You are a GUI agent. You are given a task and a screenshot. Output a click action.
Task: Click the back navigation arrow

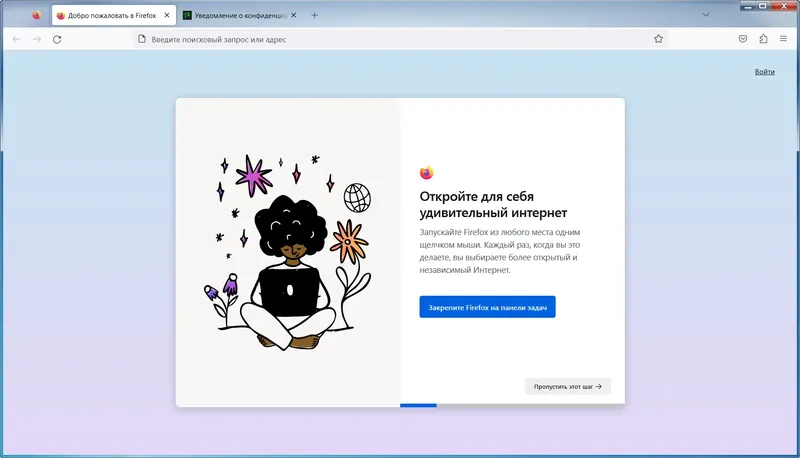point(16,39)
